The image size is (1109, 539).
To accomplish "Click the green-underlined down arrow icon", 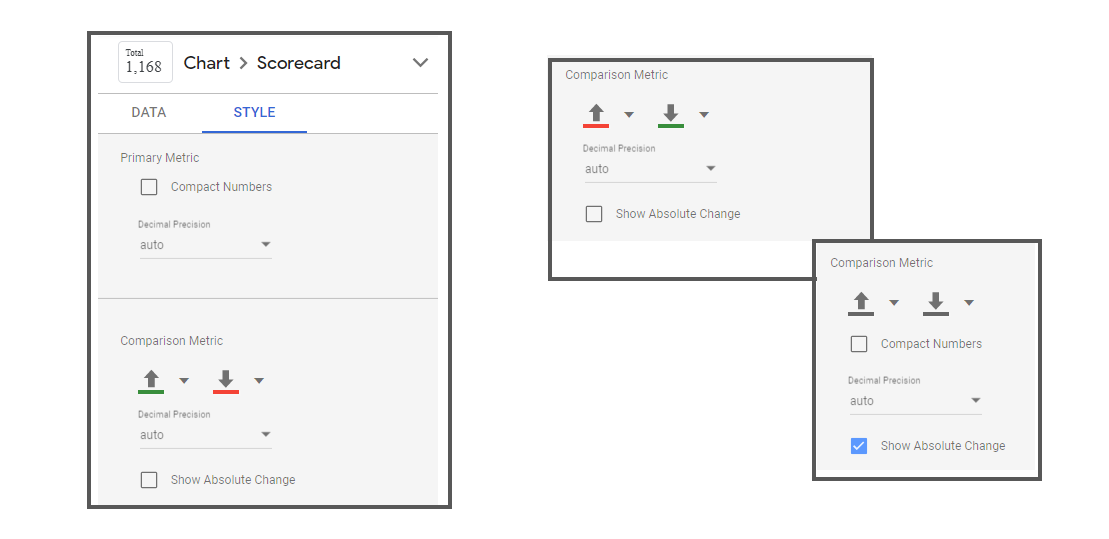I will point(671,114).
